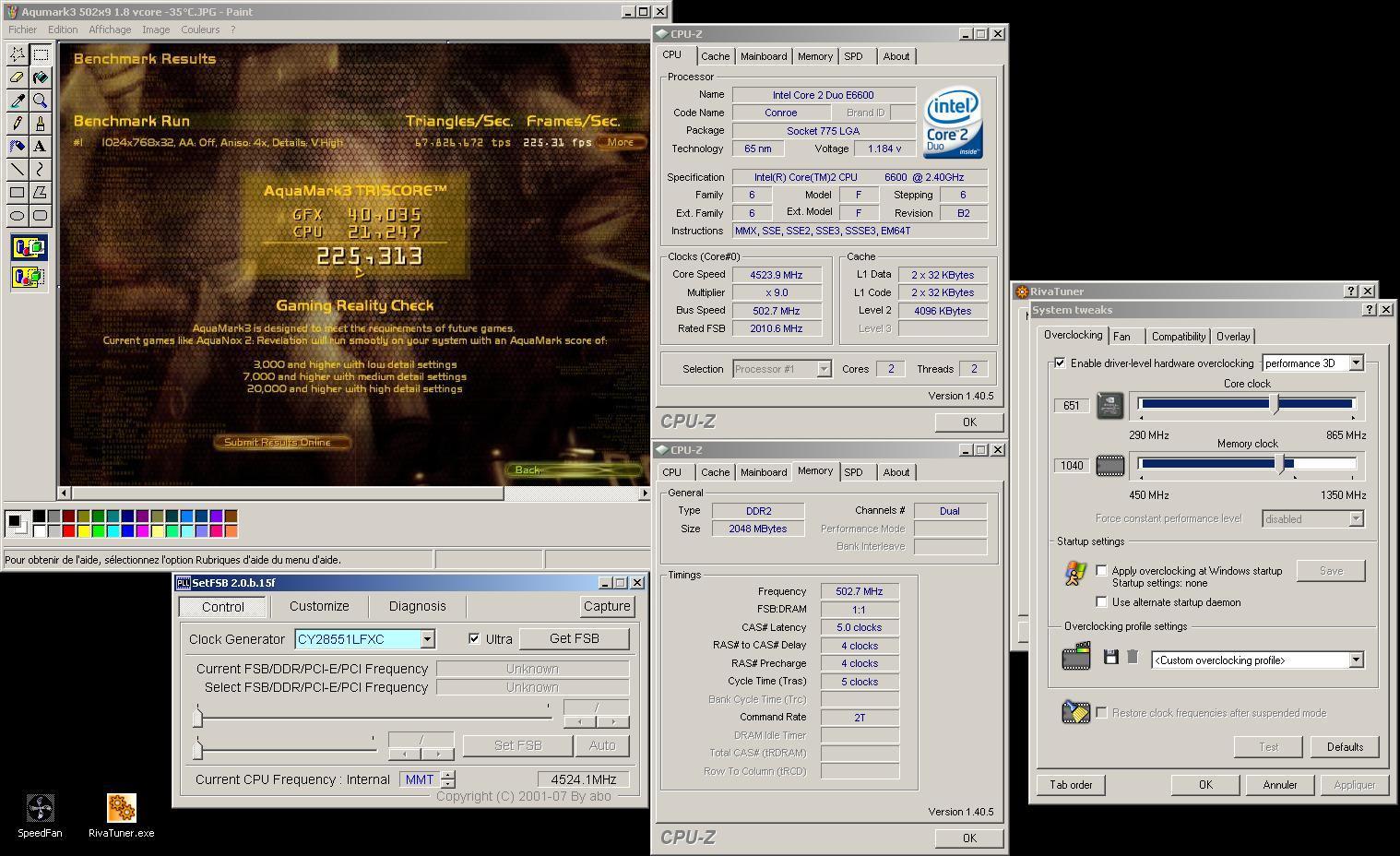Click OK in the CPU-Z Memory window
The image size is (1400, 856).
[968, 838]
